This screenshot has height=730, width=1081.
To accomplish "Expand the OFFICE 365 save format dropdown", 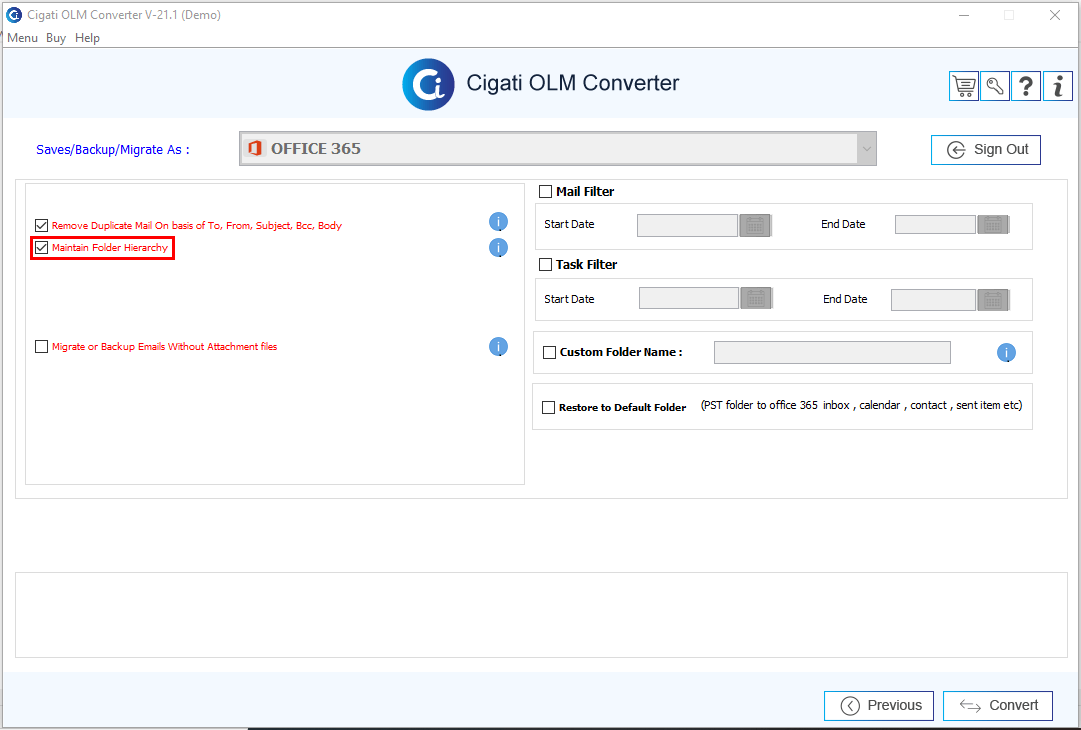I will click(x=867, y=148).
